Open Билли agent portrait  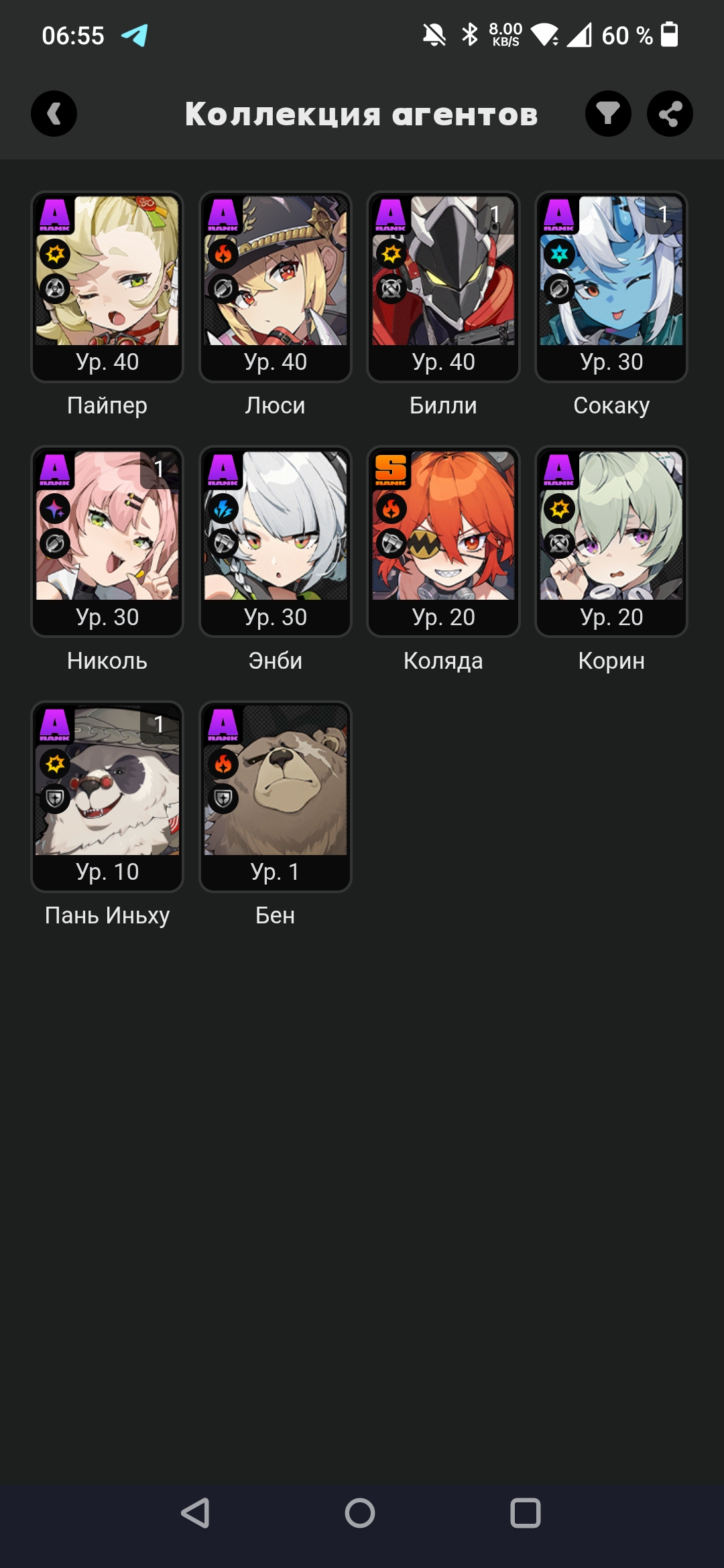tap(443, 271)
